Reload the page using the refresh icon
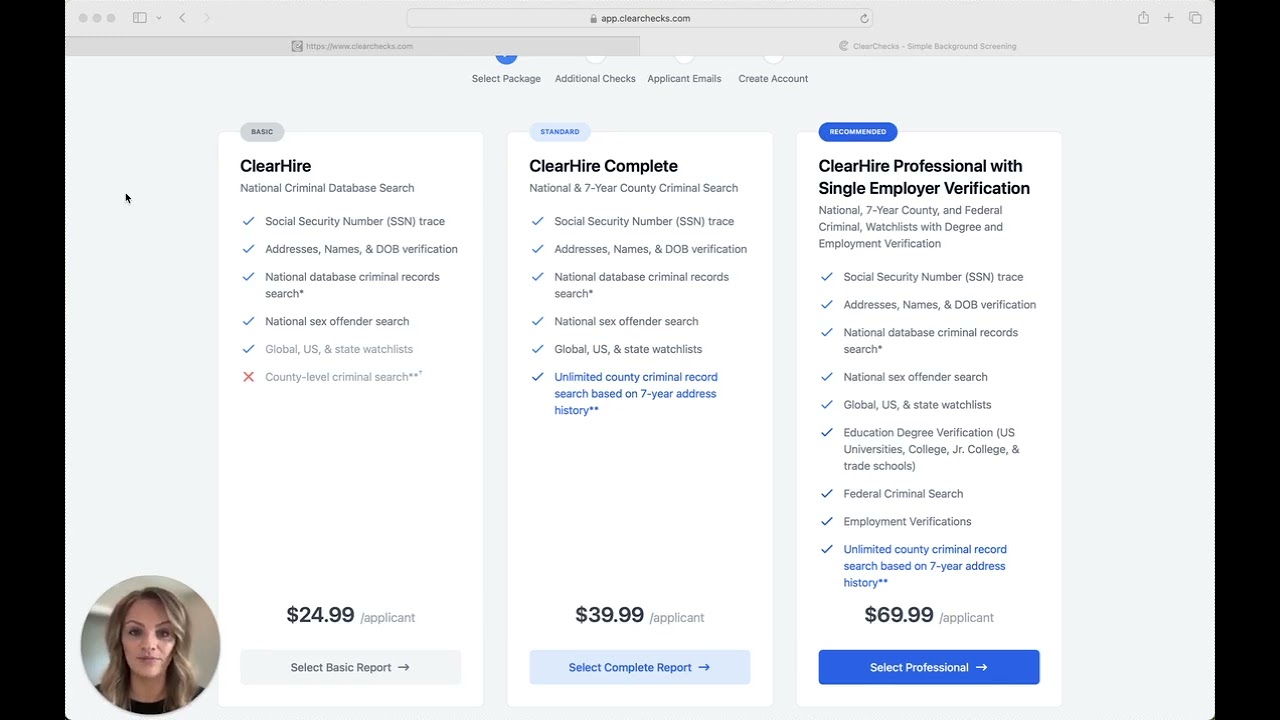The image size is (1280, 720). click(x=864, y=18)
